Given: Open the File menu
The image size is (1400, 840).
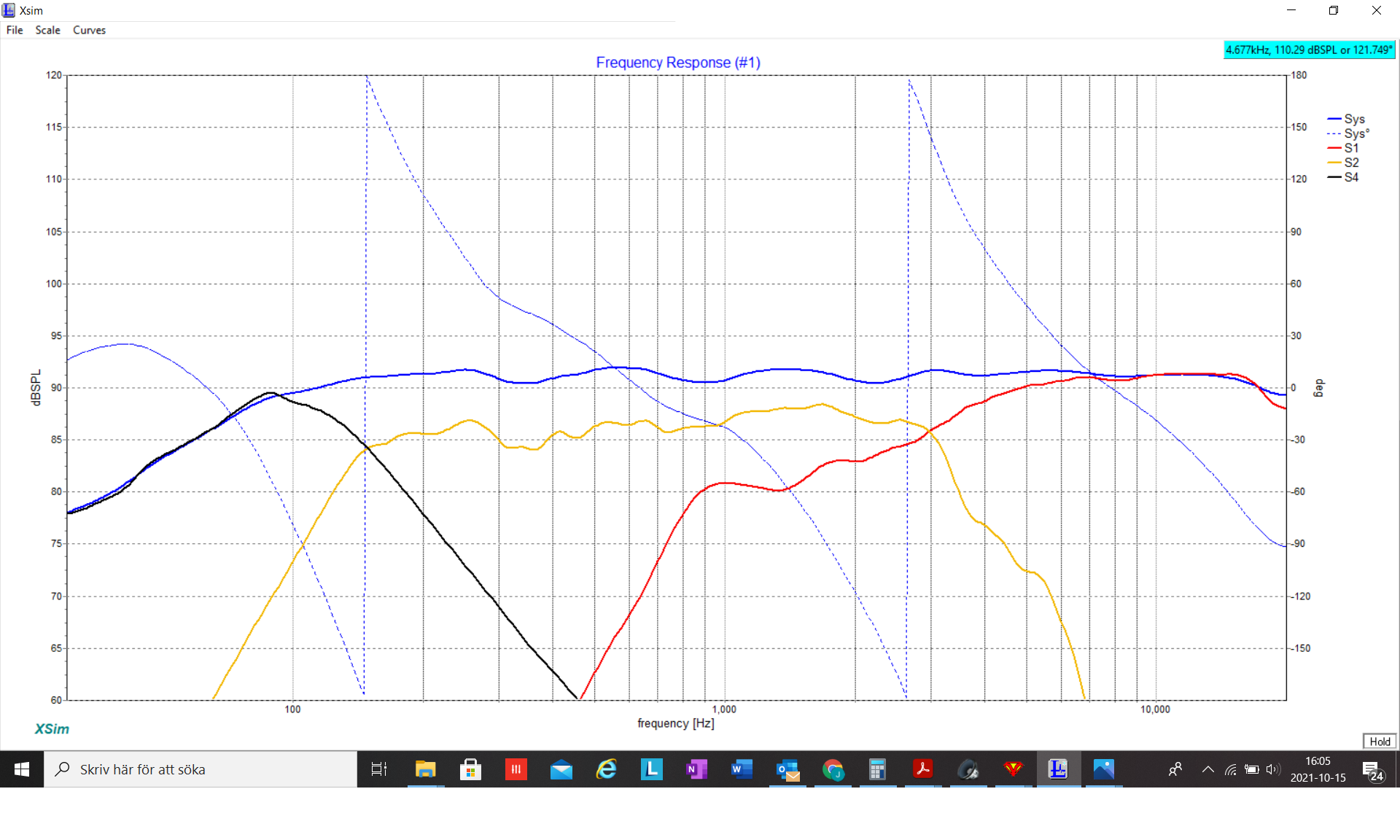Looking at the screenshot, I should pyautogui.click(x=15, y=30).
